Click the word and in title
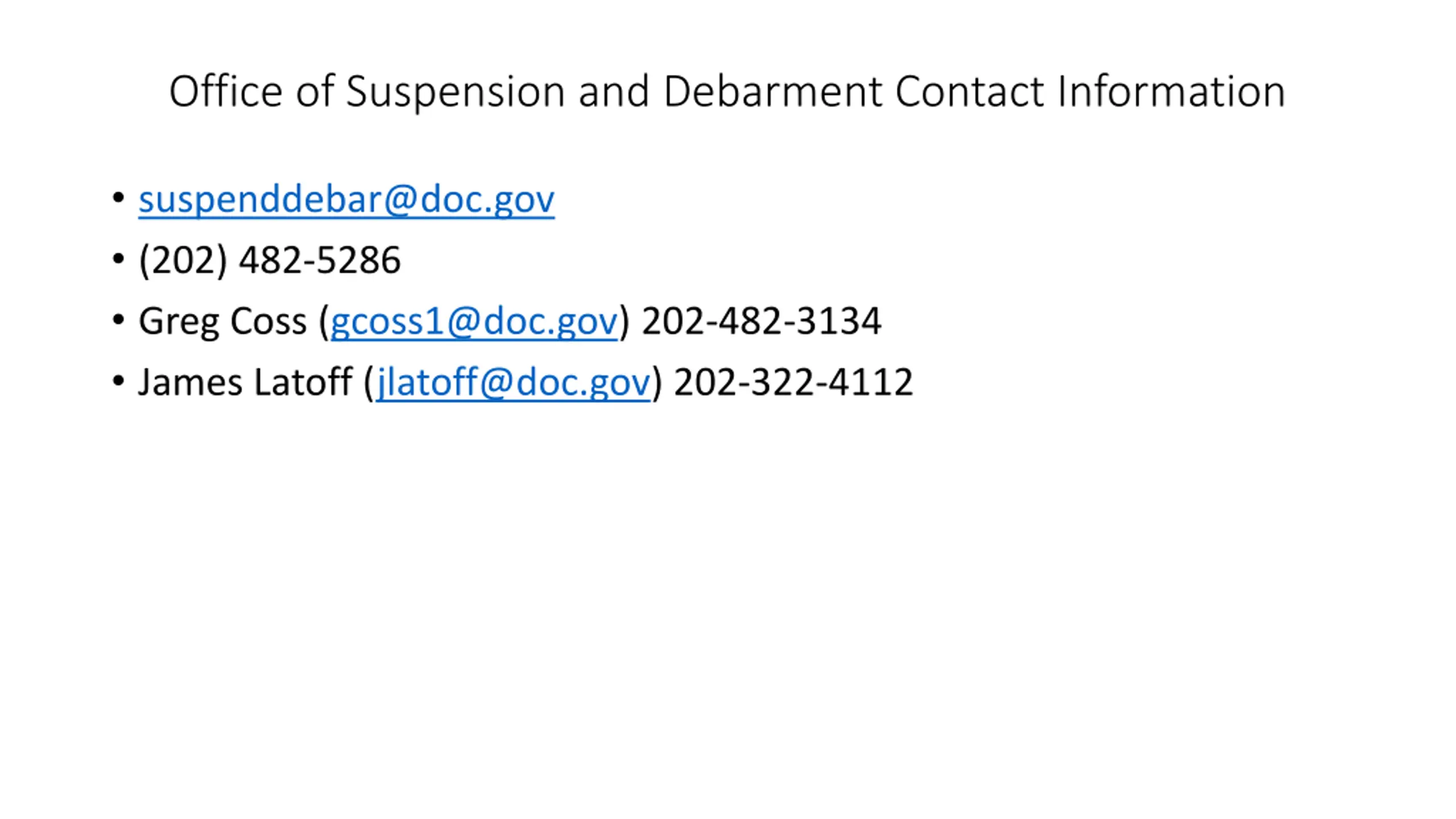 coord(614,91)
